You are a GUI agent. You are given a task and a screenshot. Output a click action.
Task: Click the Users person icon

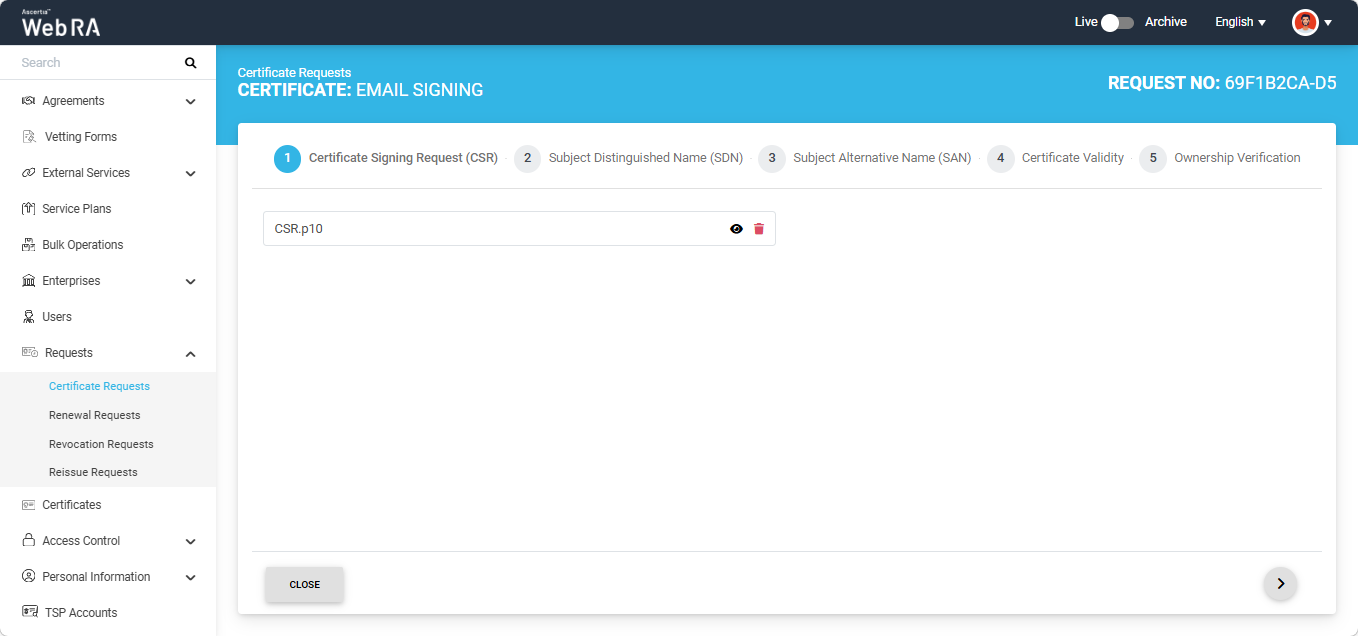tap(28, 317)
